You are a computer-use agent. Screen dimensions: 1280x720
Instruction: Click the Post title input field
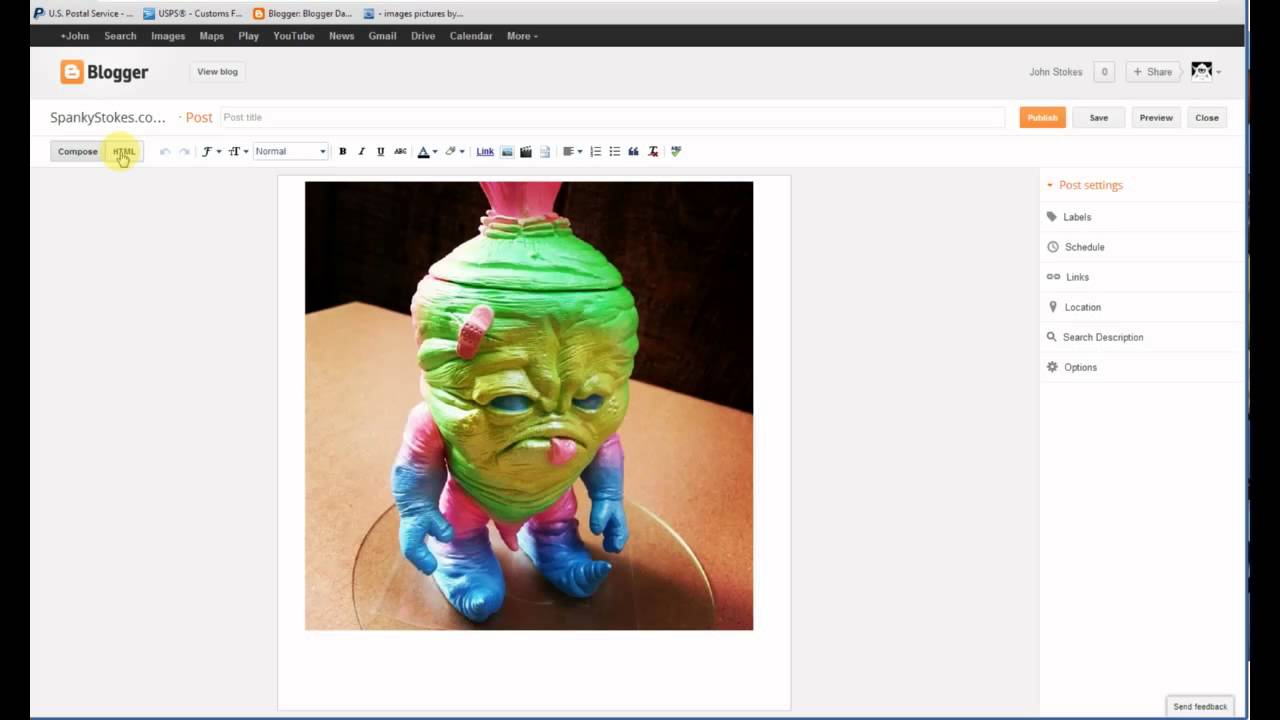[x=611, y=118]
